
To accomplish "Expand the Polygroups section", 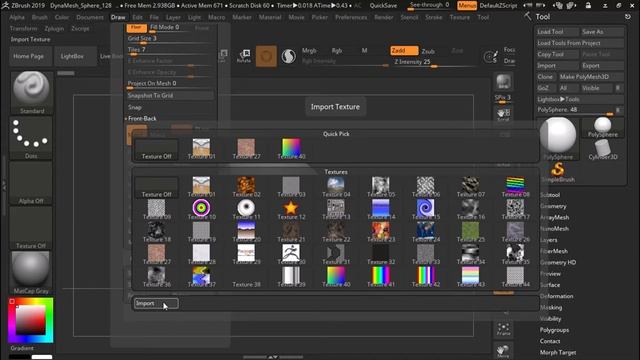I will click(x=554, y=330).
